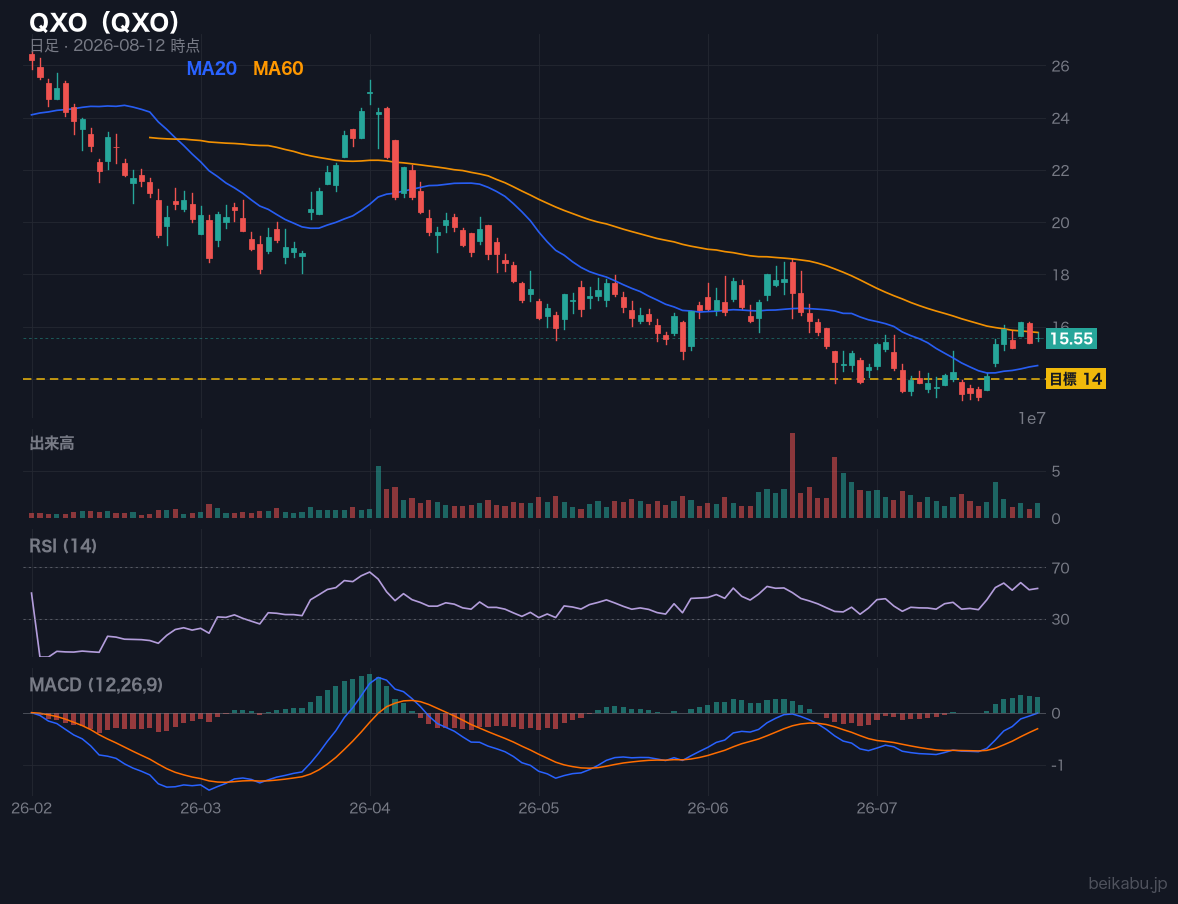Click the price axis label 22
The image size is (1178, 904).
click(x=1060, y=171)
